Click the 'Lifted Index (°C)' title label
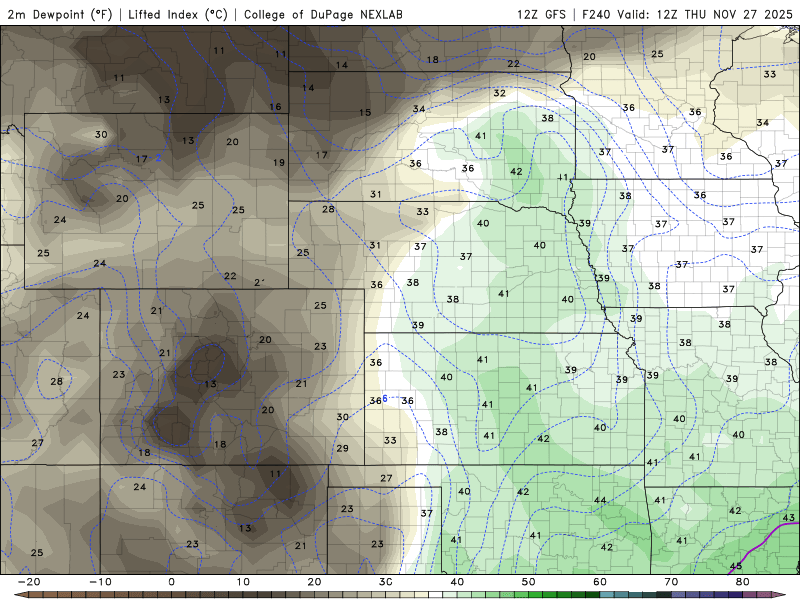 [x=178, y=14]
